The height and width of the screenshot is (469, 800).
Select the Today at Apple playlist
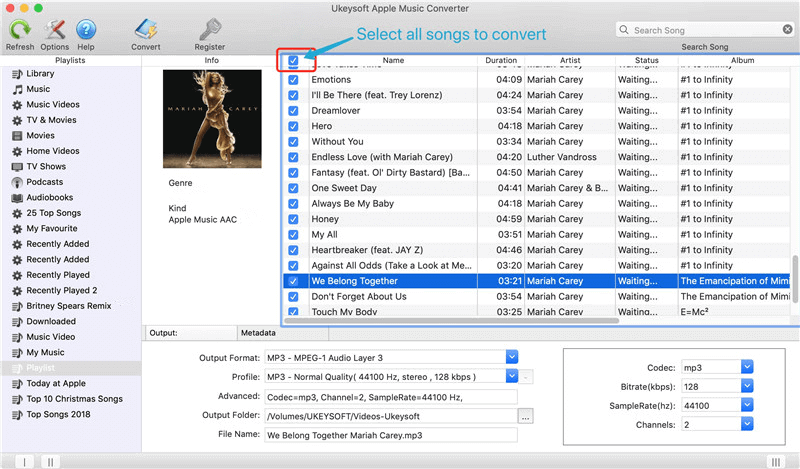point(56,383)
